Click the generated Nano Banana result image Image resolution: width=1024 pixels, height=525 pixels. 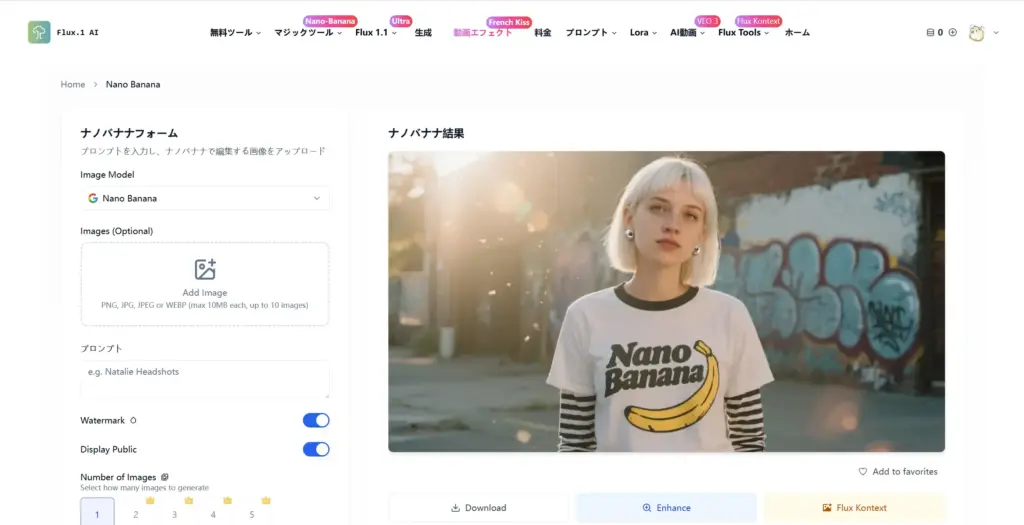click(666, 302)
